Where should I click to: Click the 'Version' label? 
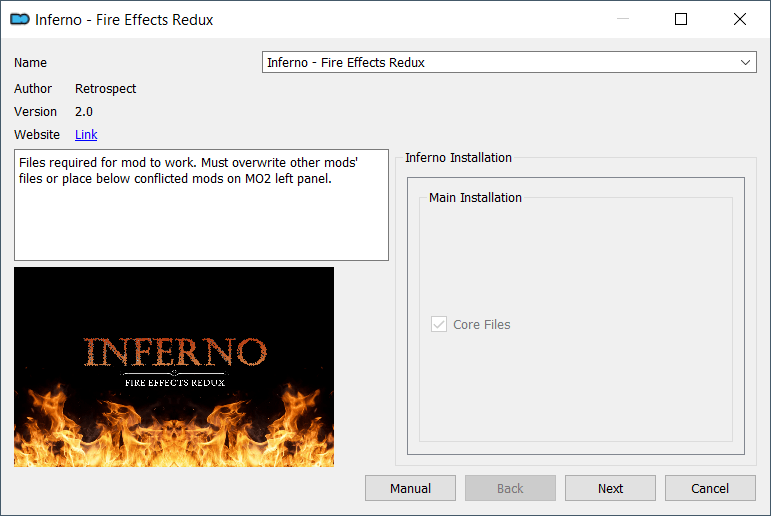point(35,112)
